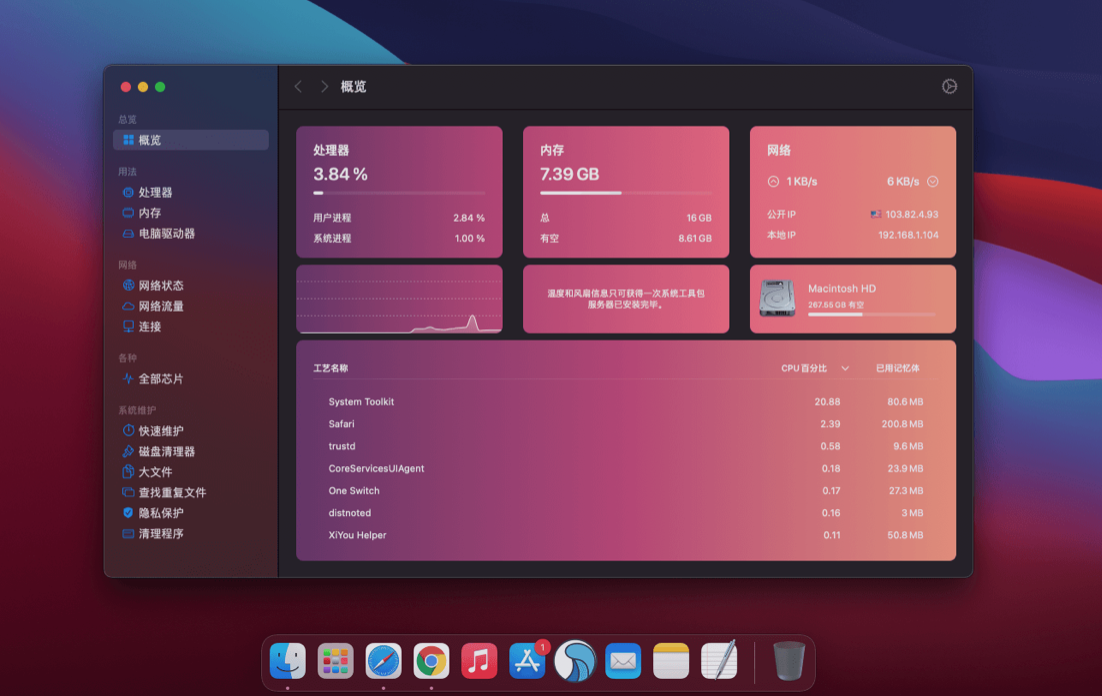1102x696 pixels.
Task: Open the settings gear in the titlebar
Action: 949,87
